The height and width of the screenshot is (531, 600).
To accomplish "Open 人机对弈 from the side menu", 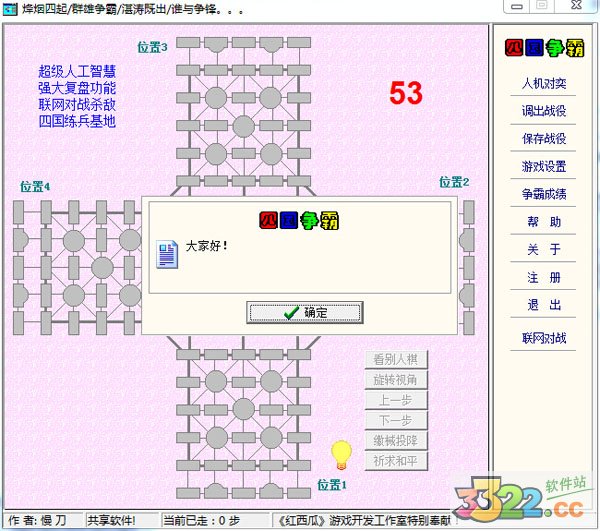I will 543,83.
